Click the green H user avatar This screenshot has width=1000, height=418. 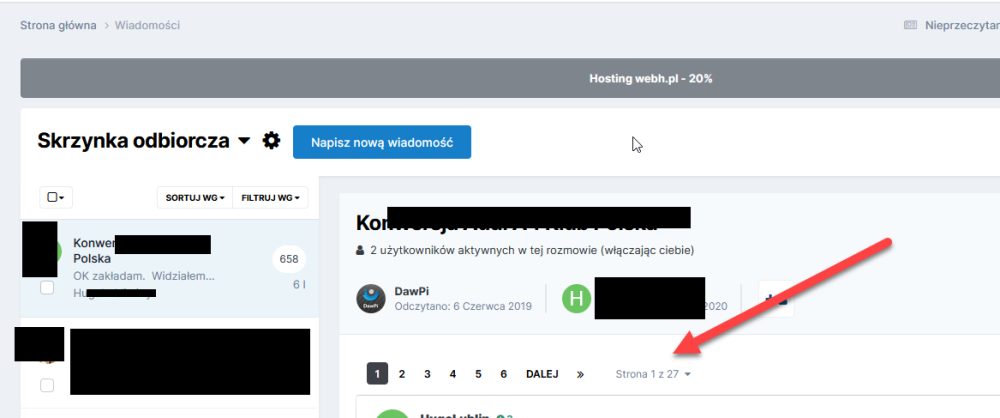click(x=576, y=299)
